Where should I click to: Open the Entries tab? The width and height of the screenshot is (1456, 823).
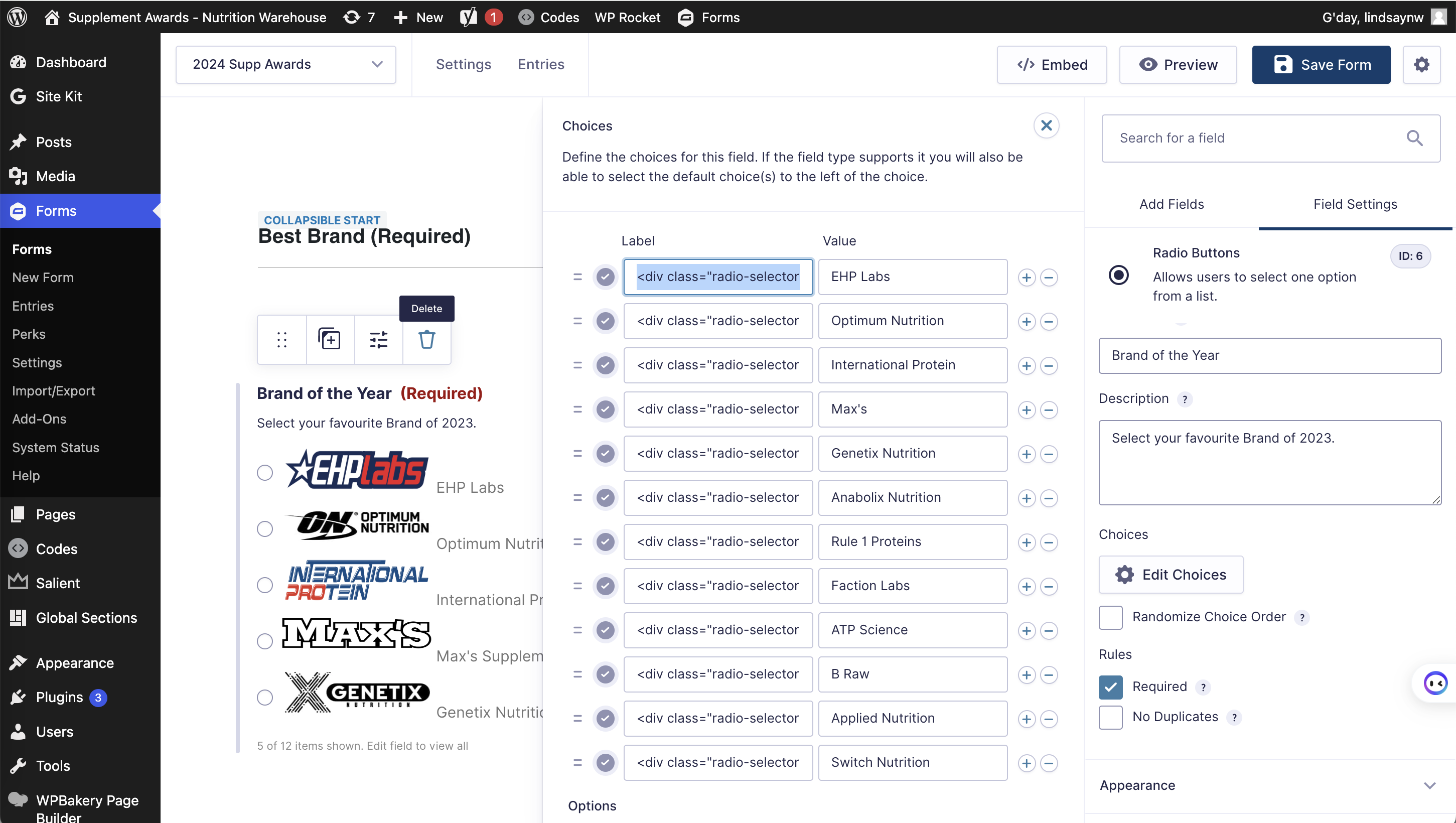[540, 64]
